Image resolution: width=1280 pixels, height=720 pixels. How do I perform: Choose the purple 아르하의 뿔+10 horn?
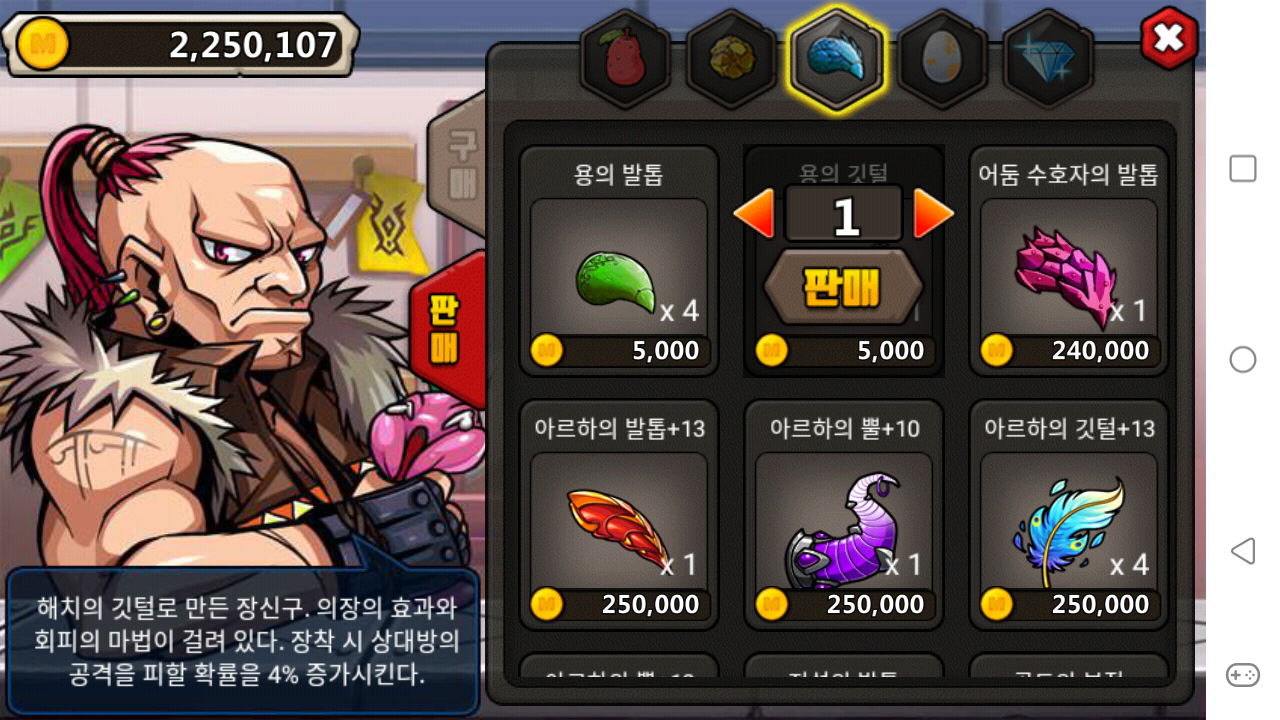pos(844,515)
